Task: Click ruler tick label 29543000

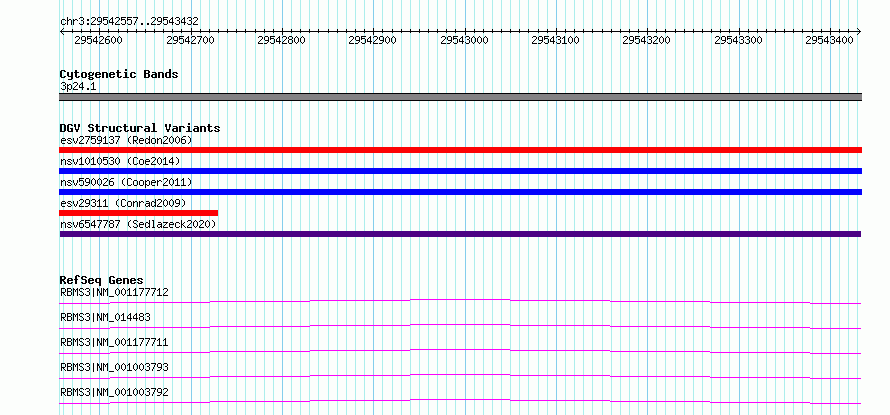Action: tap(464, 40)
